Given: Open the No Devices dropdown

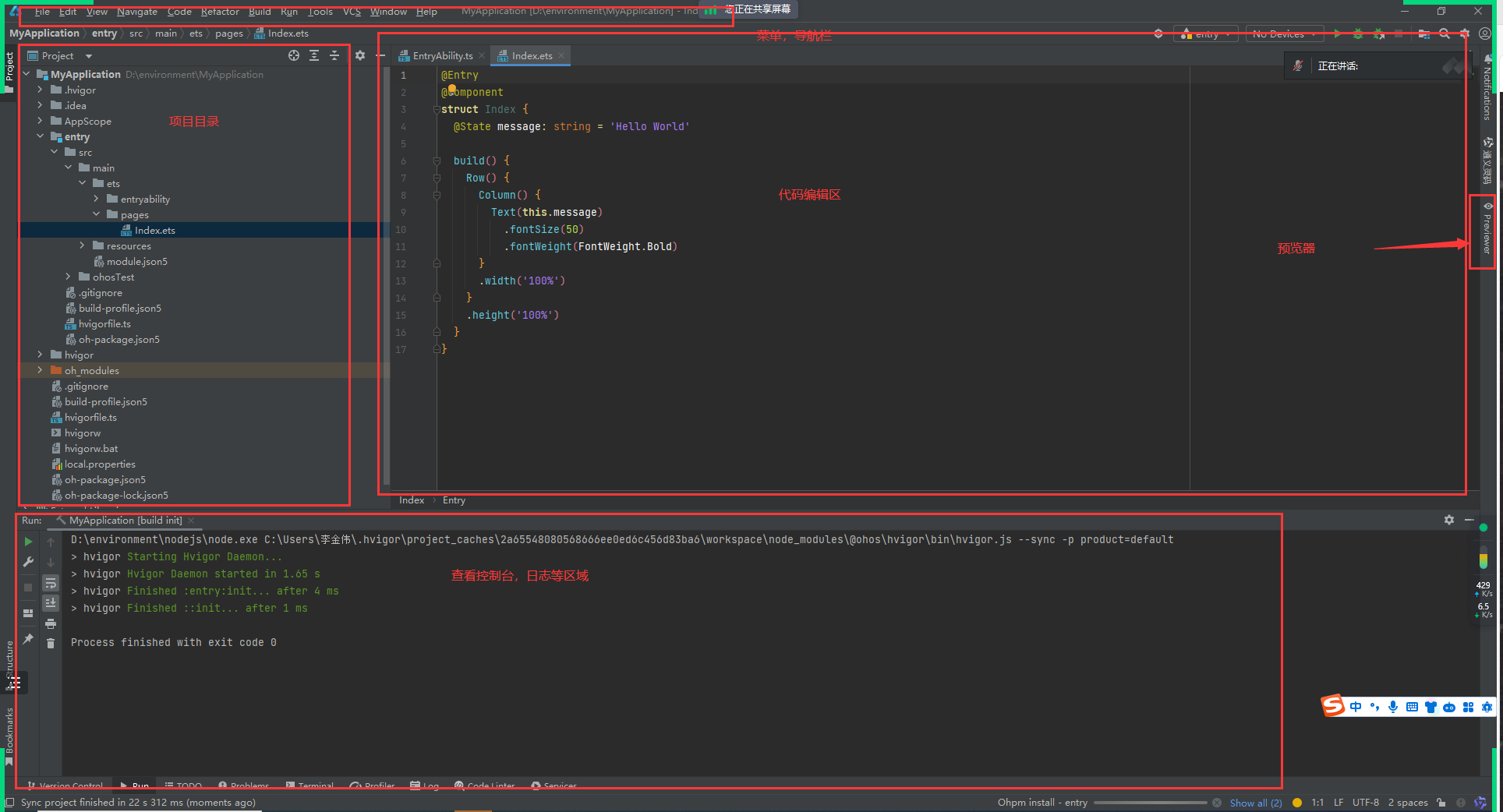Looking at the screenshot, I should (1285, 34).
